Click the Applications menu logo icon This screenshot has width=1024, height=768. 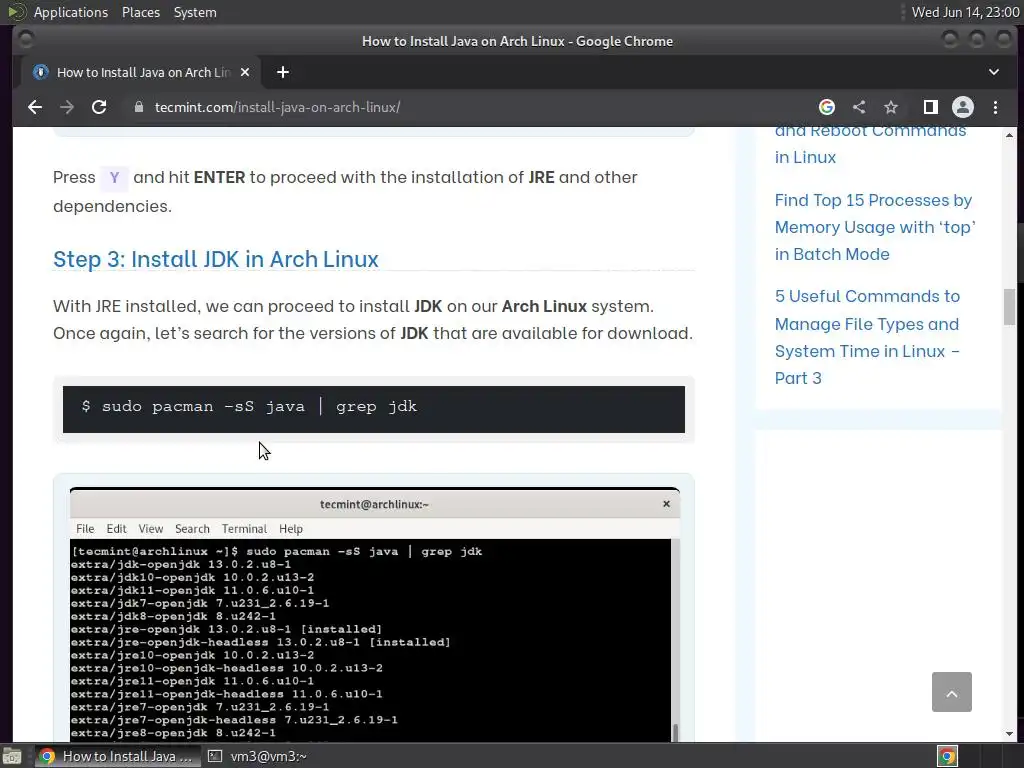(16, 12)
